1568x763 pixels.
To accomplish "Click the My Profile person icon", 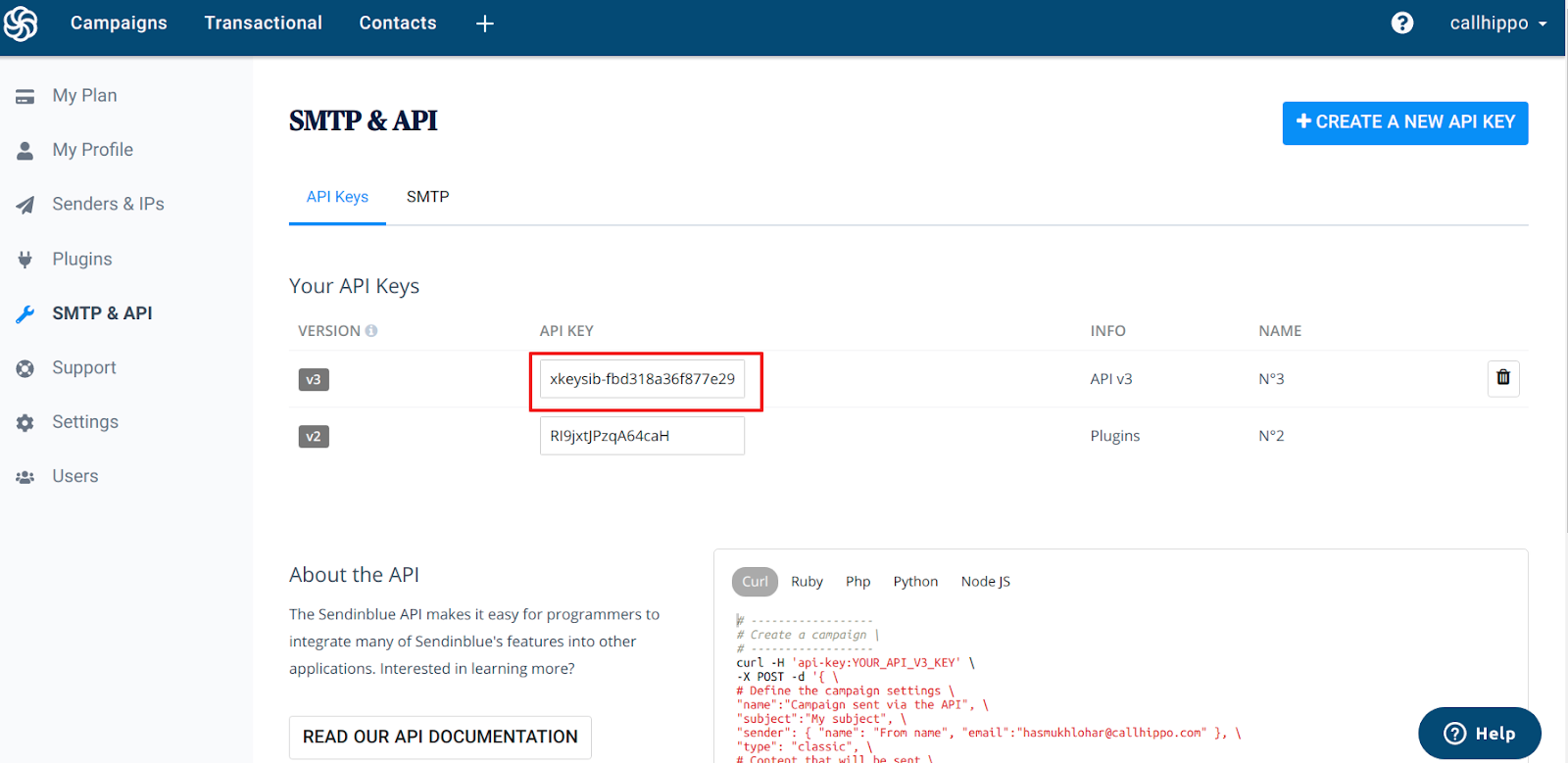I will (x=25, y=150).
